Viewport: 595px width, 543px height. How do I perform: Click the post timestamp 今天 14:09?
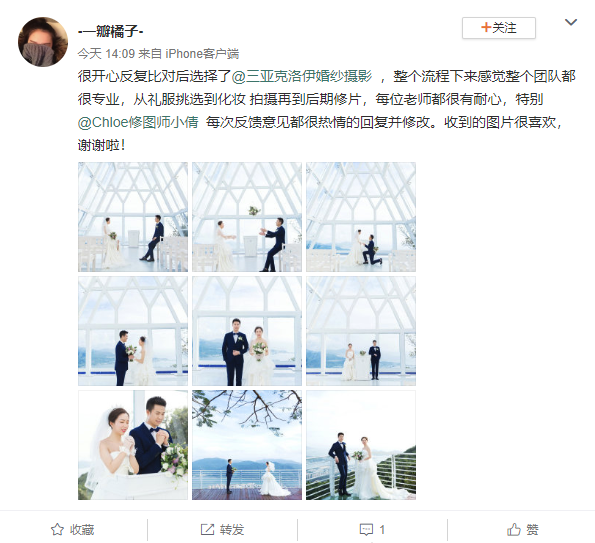tap(106, 54)
